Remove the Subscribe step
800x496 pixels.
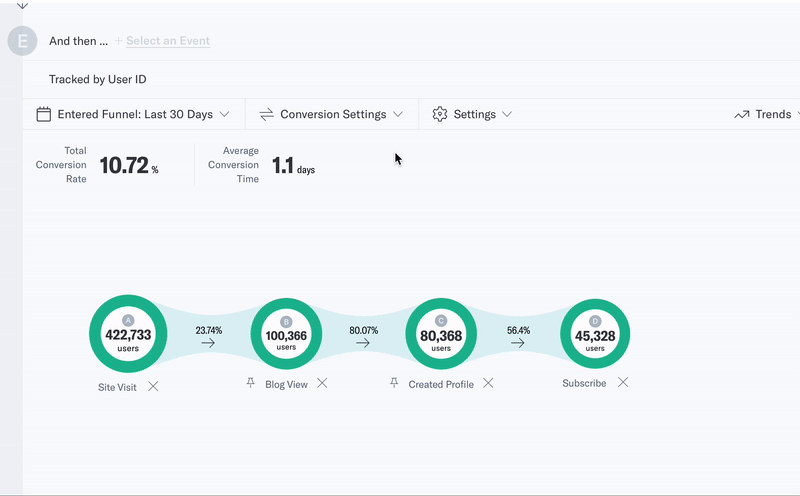pos(623,382)
